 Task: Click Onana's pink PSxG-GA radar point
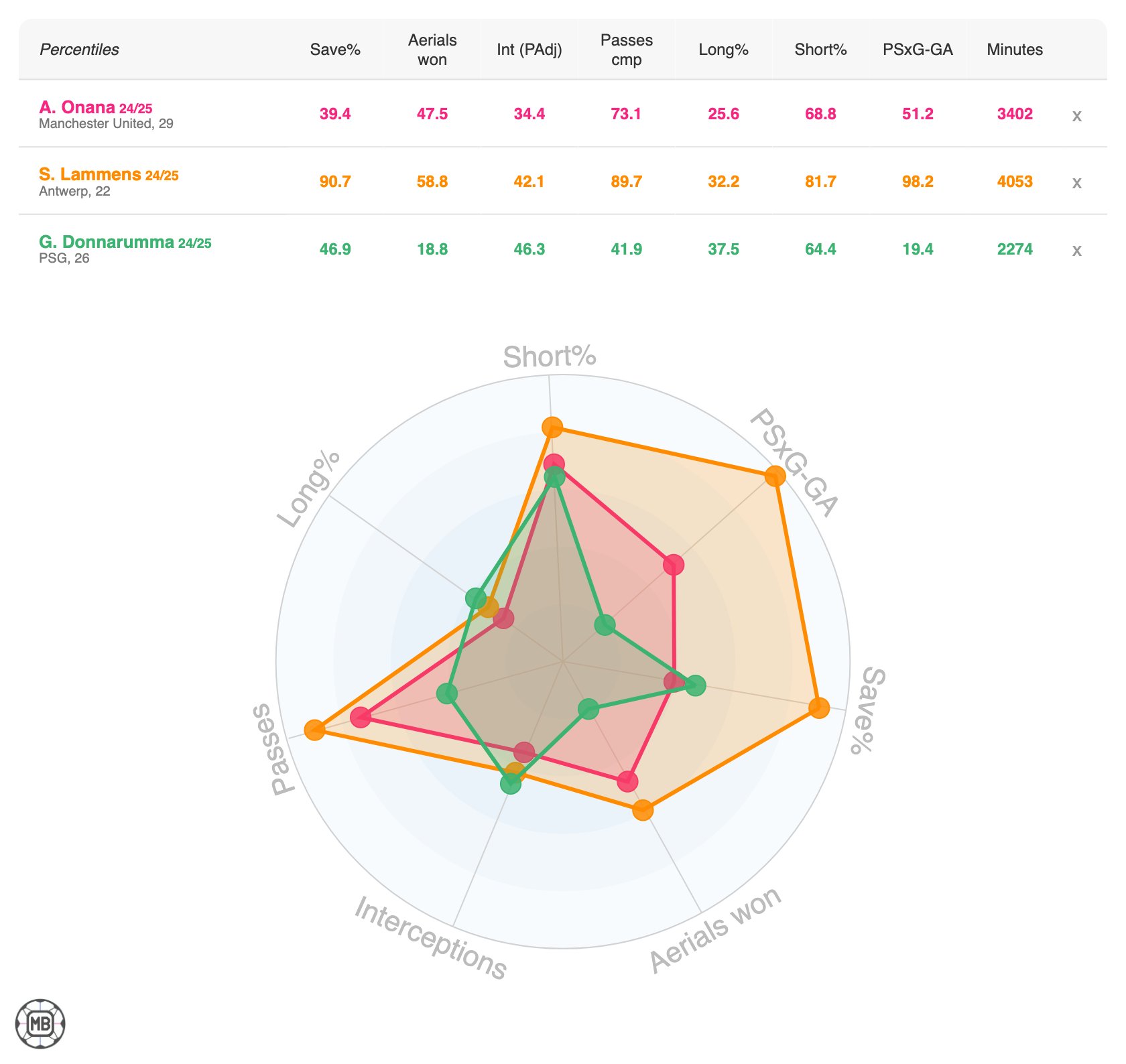pyautogui.click(x=674, y=565)
